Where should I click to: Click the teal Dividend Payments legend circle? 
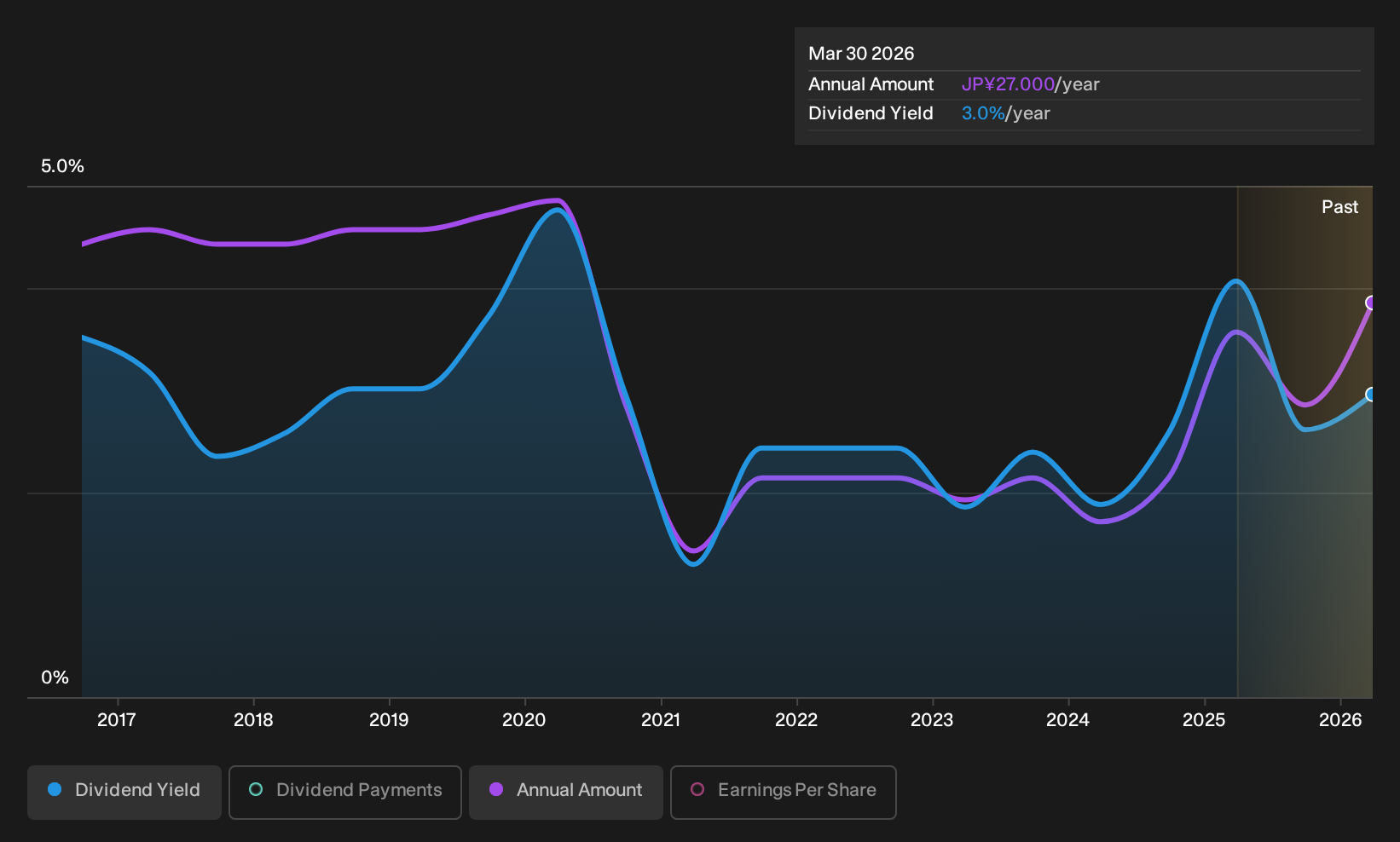pos(256,790)
